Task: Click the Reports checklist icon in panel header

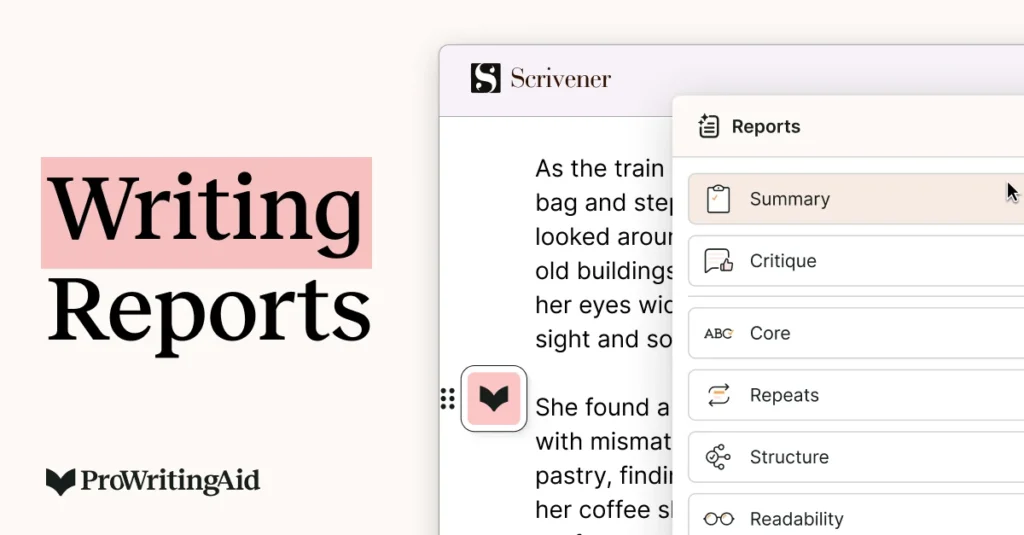Action: click(709, 126)
